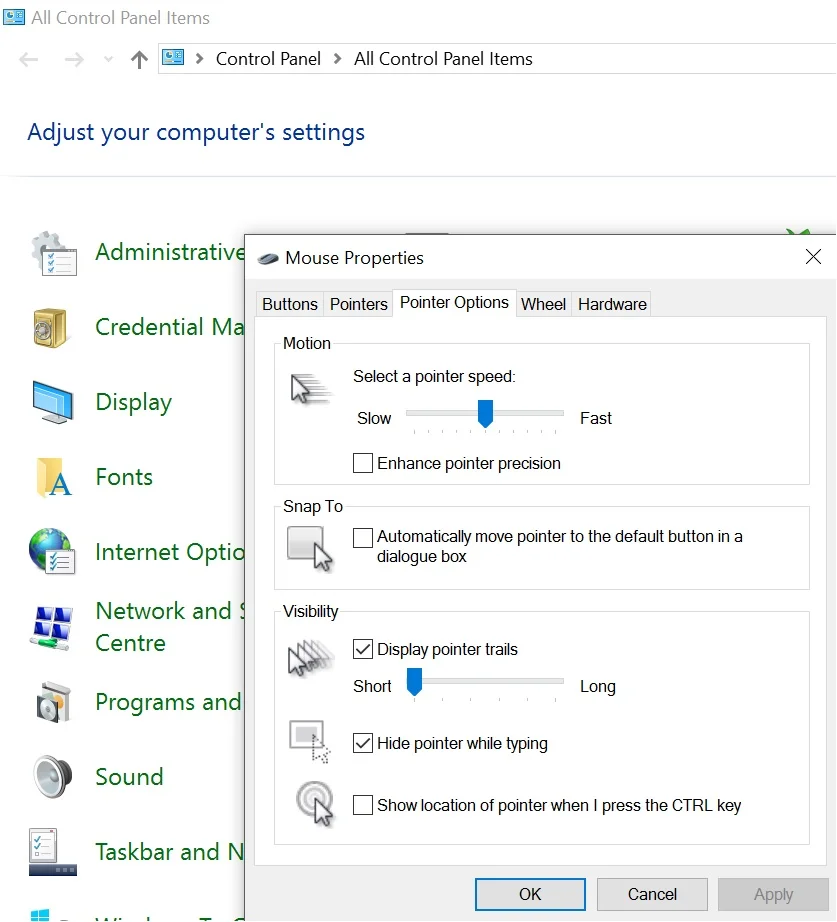This screenshot has width=837, height=922.
Task: Open the Fonts folder icon
Action: coord(53,477)
